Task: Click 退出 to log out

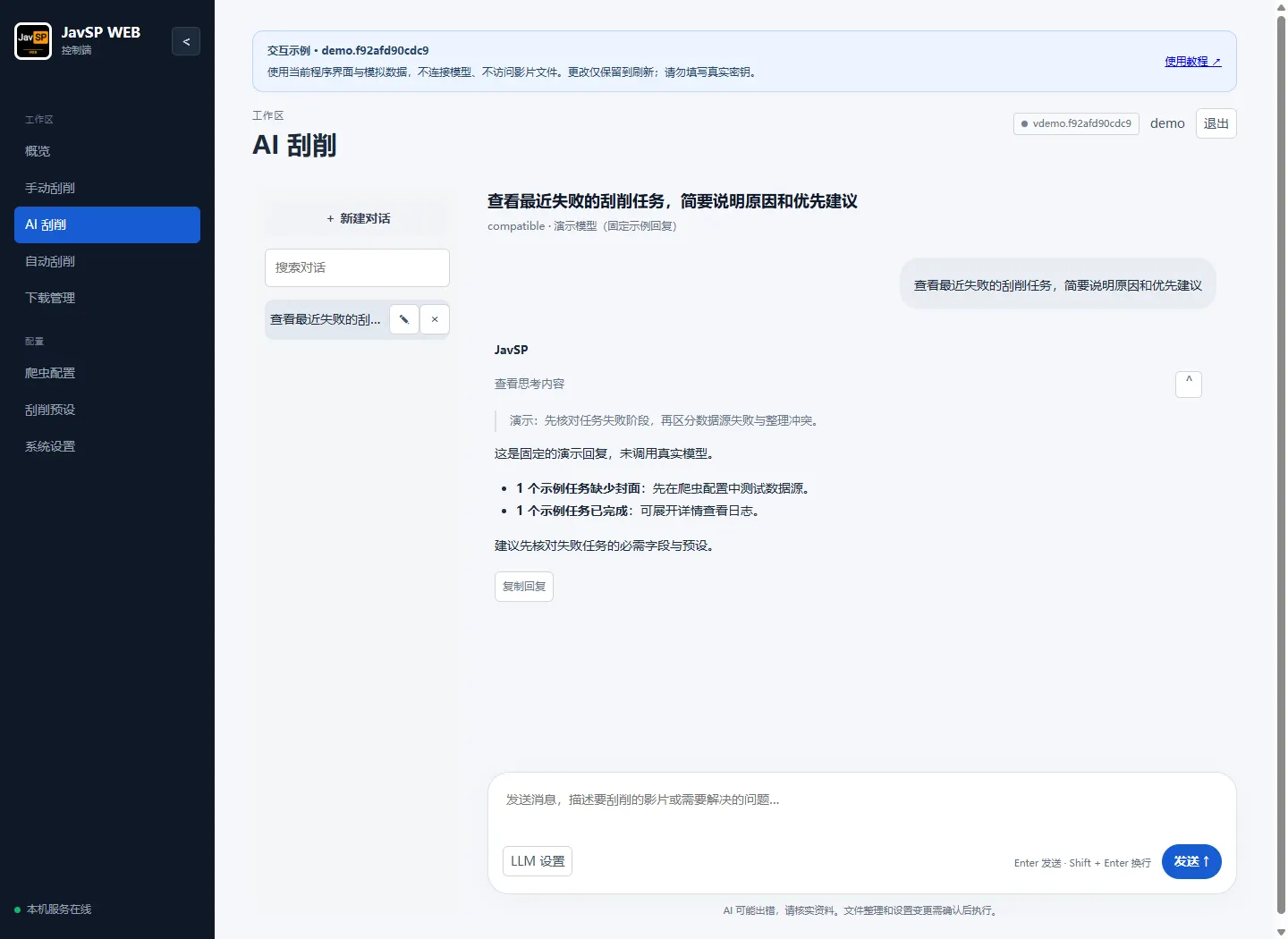Action: click(1216, 123)
